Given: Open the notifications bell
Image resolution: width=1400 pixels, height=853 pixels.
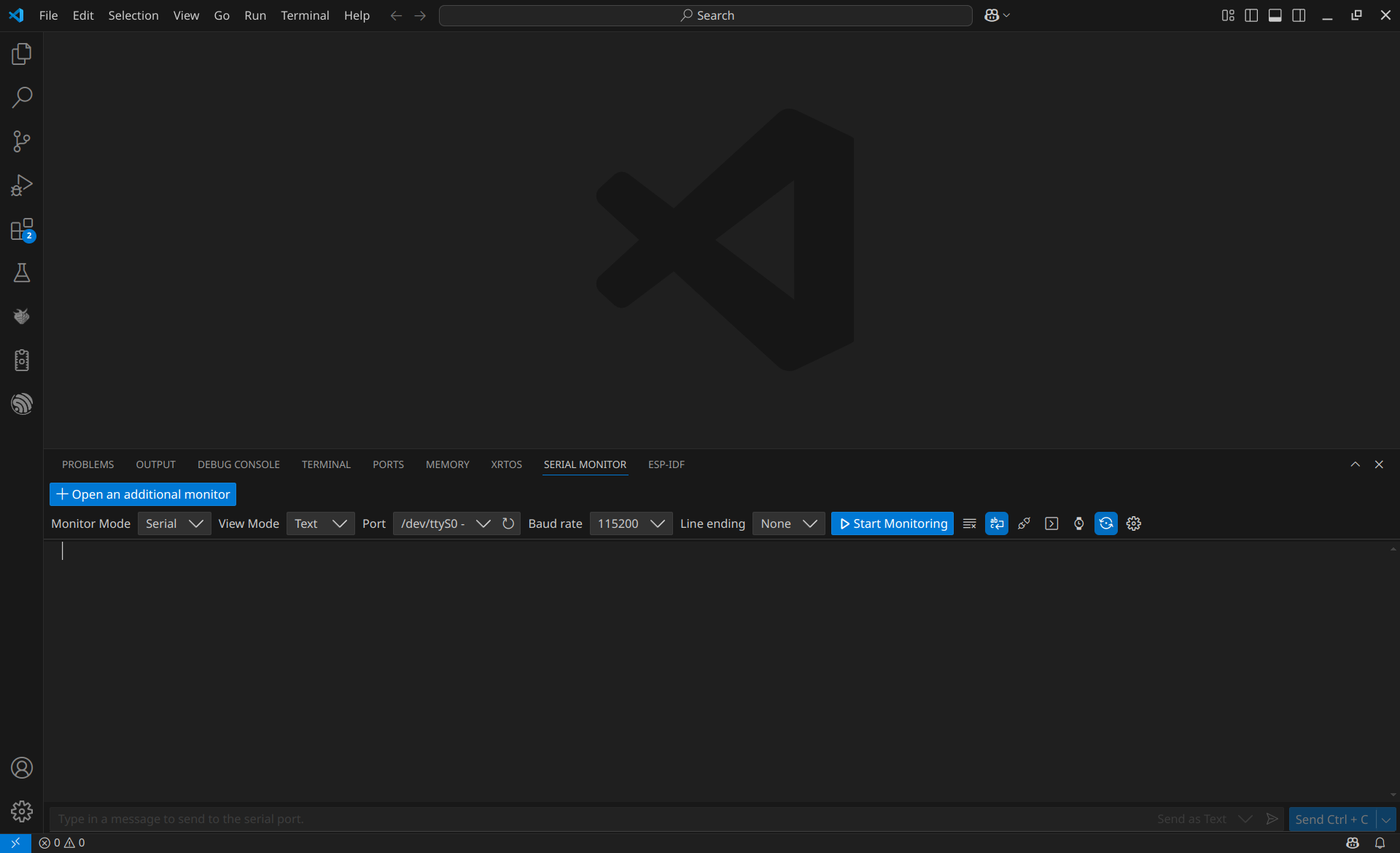Looking at the screenshot, I should point(1380,843).
